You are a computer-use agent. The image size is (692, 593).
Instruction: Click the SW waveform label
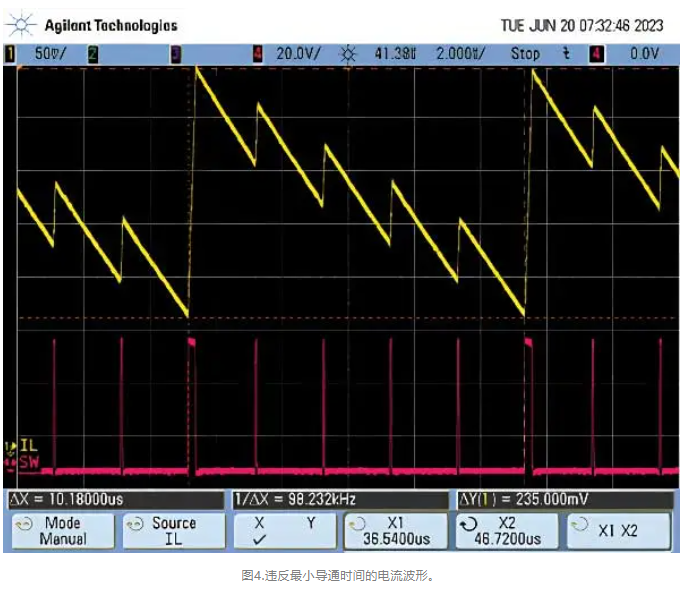tap(27, 461)
